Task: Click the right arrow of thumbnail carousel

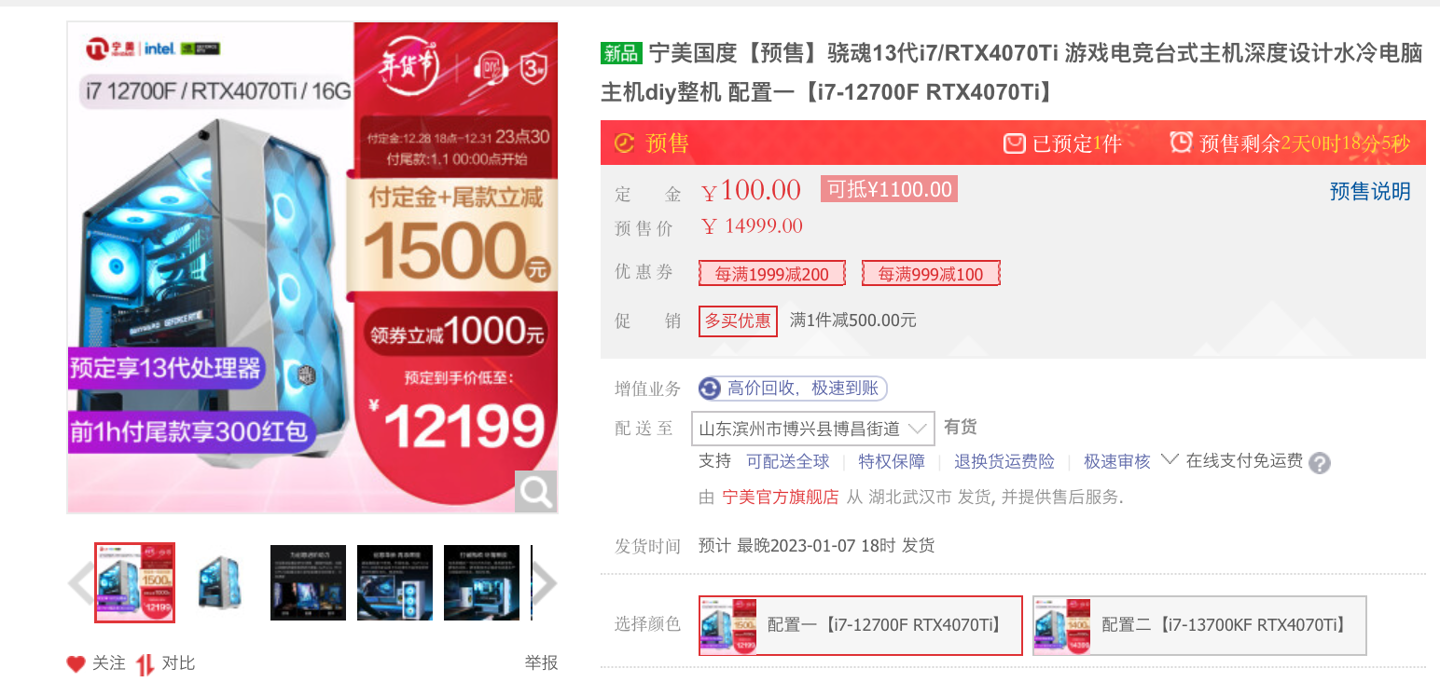Action: [x=544, y=584]
